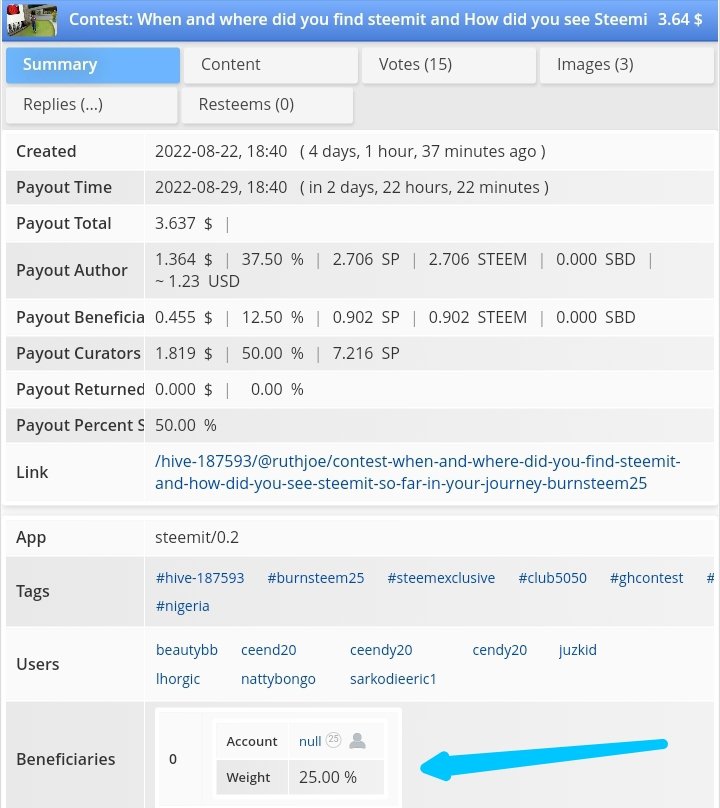Visit user ceend20

point(269,650)
